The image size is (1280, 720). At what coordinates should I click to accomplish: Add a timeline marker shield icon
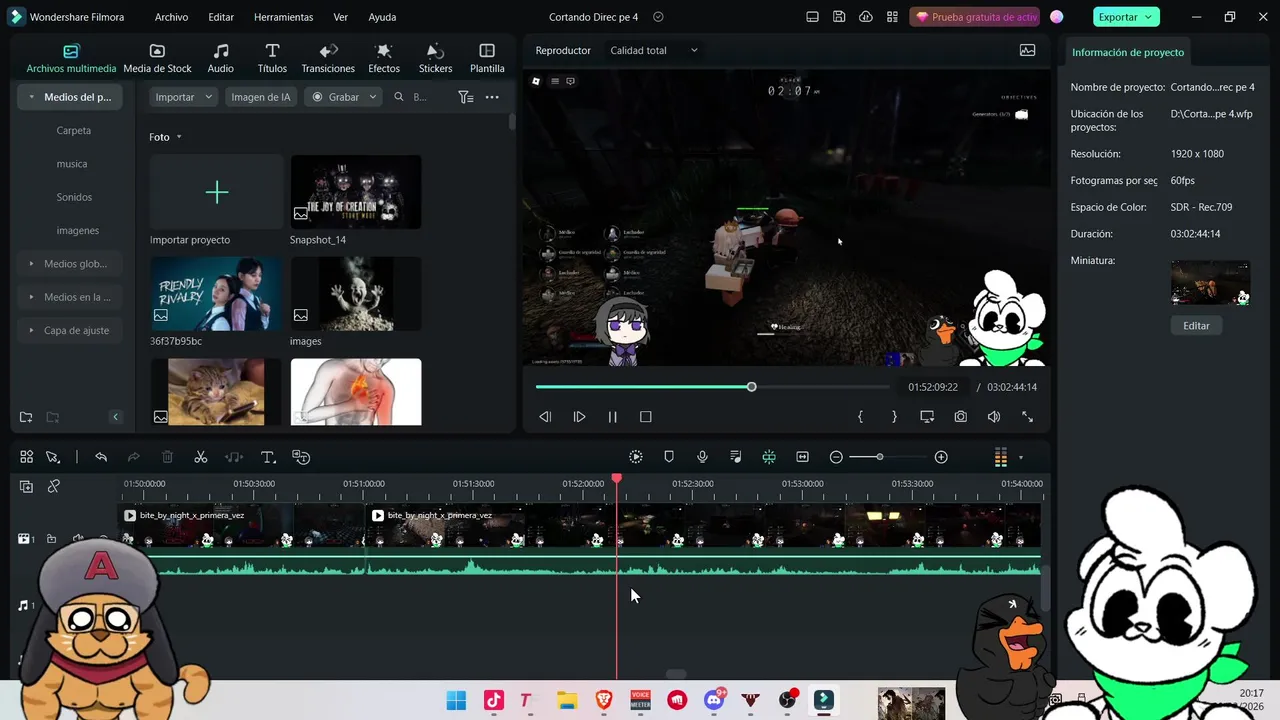669,457
